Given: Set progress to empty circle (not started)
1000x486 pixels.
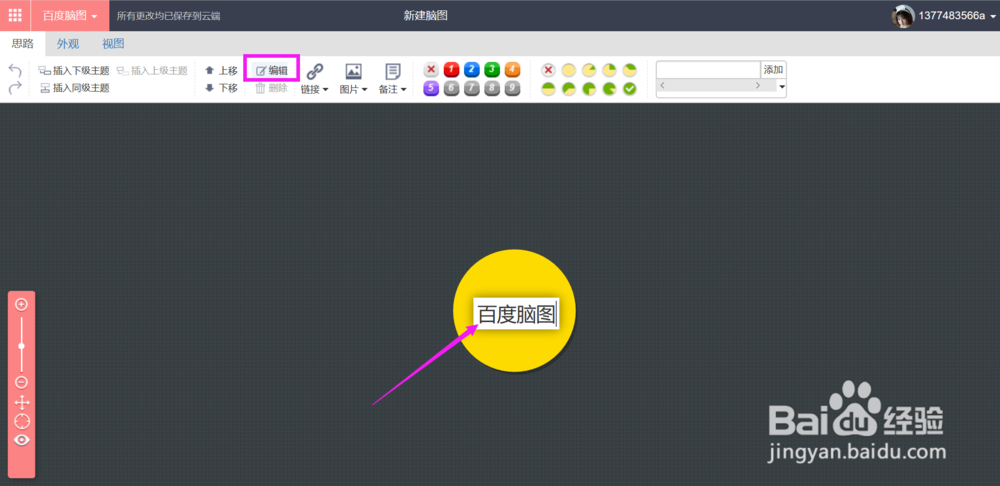Looking at the screenshot, I should coord(568,70).
